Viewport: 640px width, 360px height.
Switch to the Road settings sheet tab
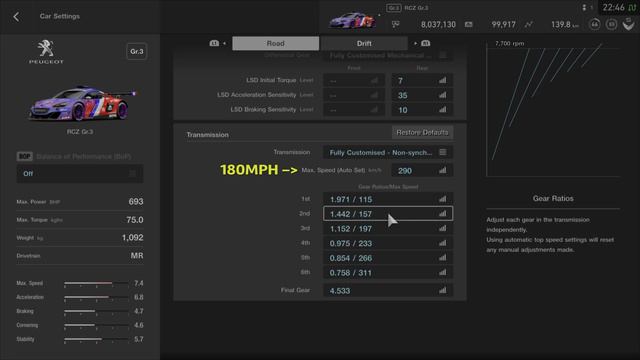click(x=276, y=43)
